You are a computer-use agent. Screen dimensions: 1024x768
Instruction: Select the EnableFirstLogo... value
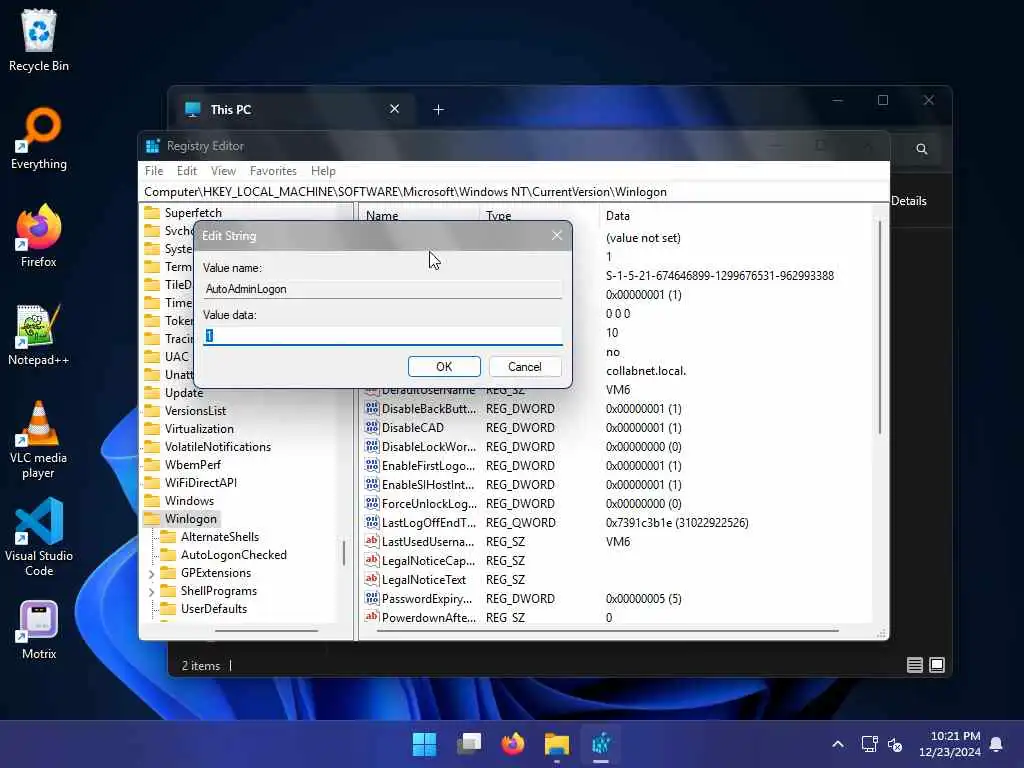click(428, 466)
